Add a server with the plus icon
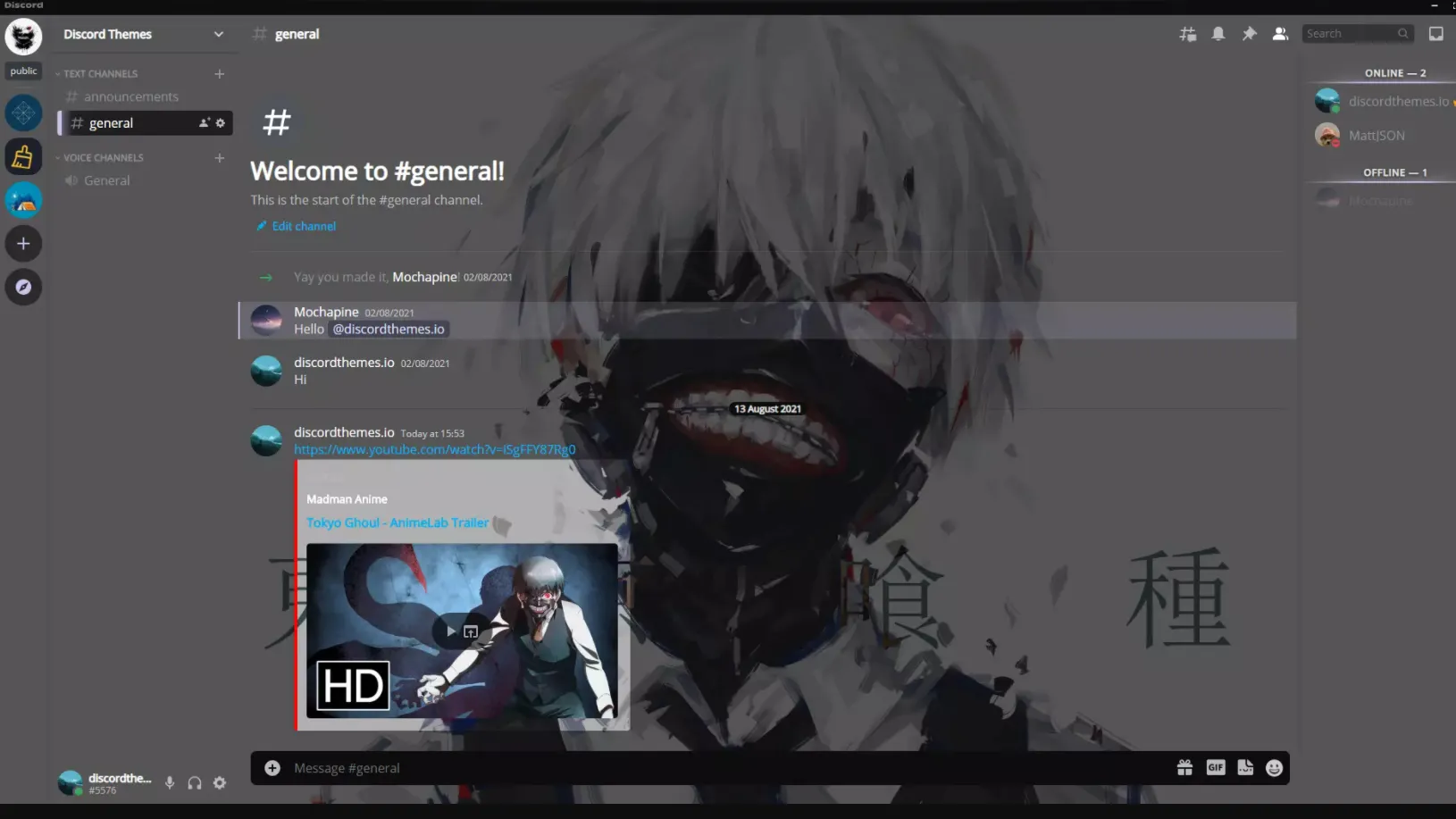Screen dimensions: 1456x819 click(x=23, y=244)
